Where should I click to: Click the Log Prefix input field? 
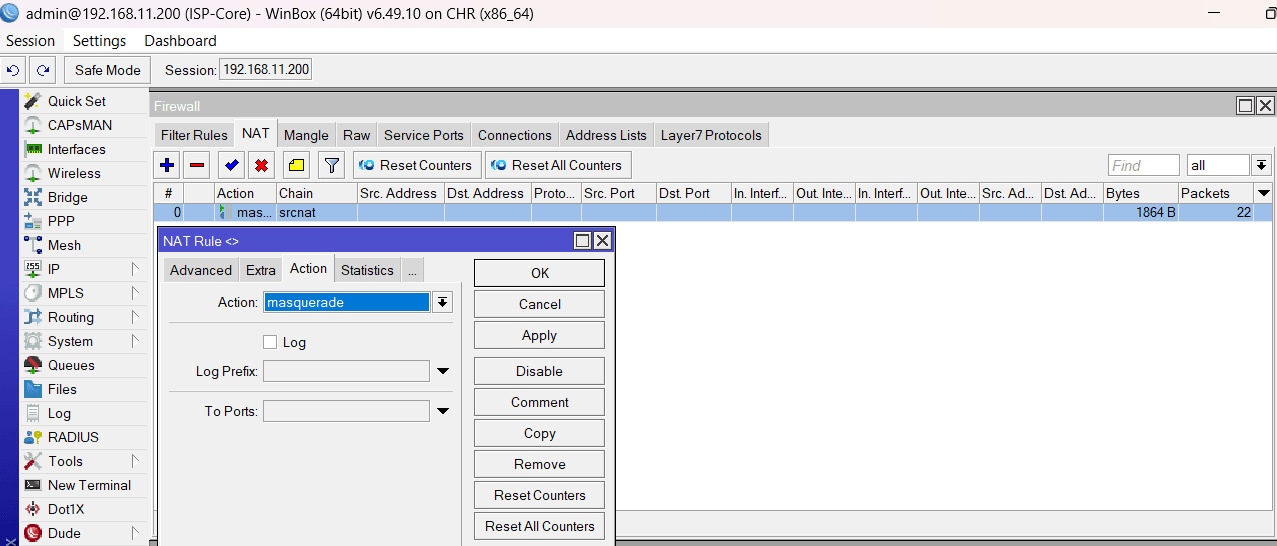(346, 371)
